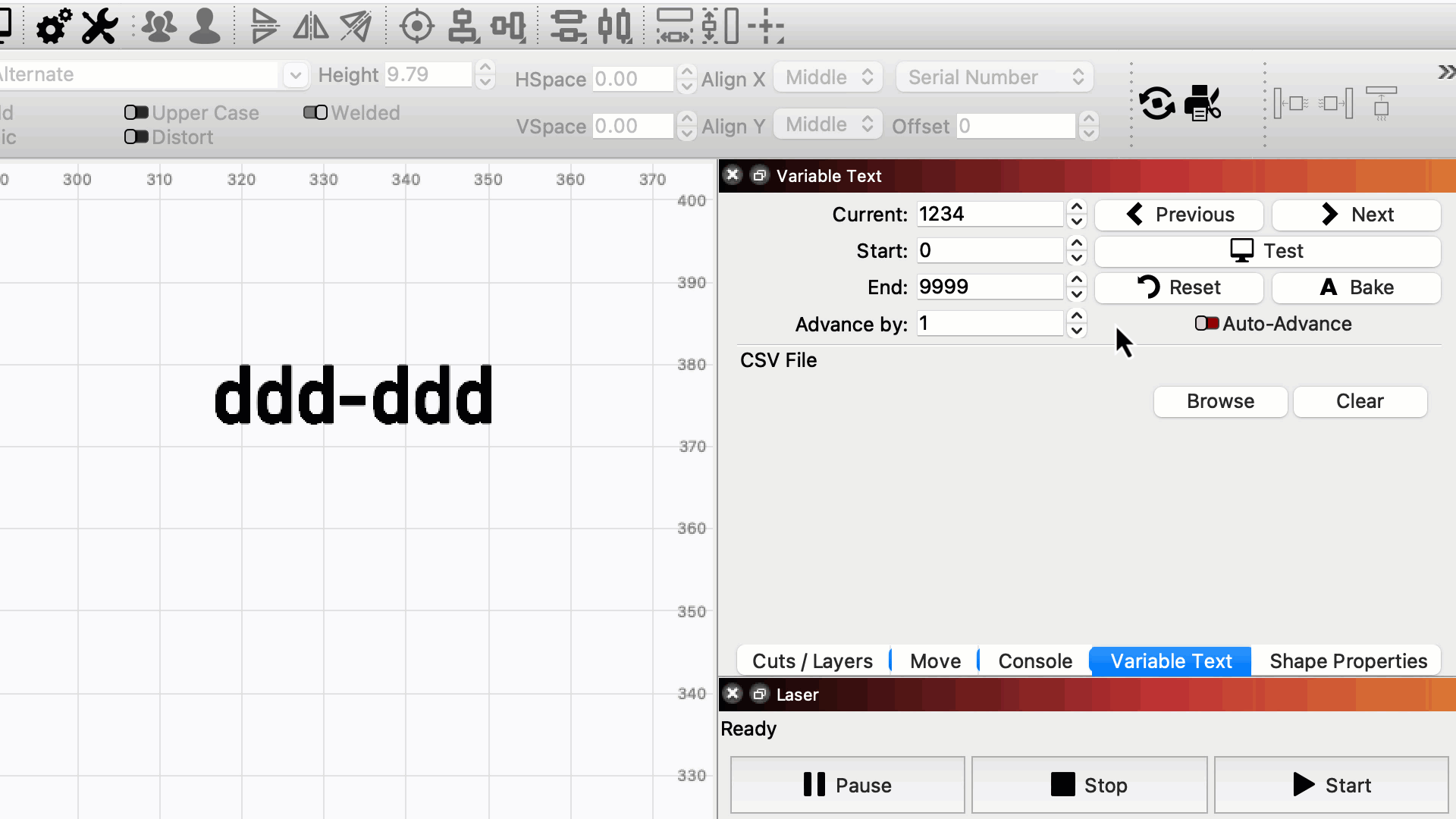The width and height of the screenshot is (1456, 819).
Task: Open Settings with the gears icon
Action: point(54,27)
